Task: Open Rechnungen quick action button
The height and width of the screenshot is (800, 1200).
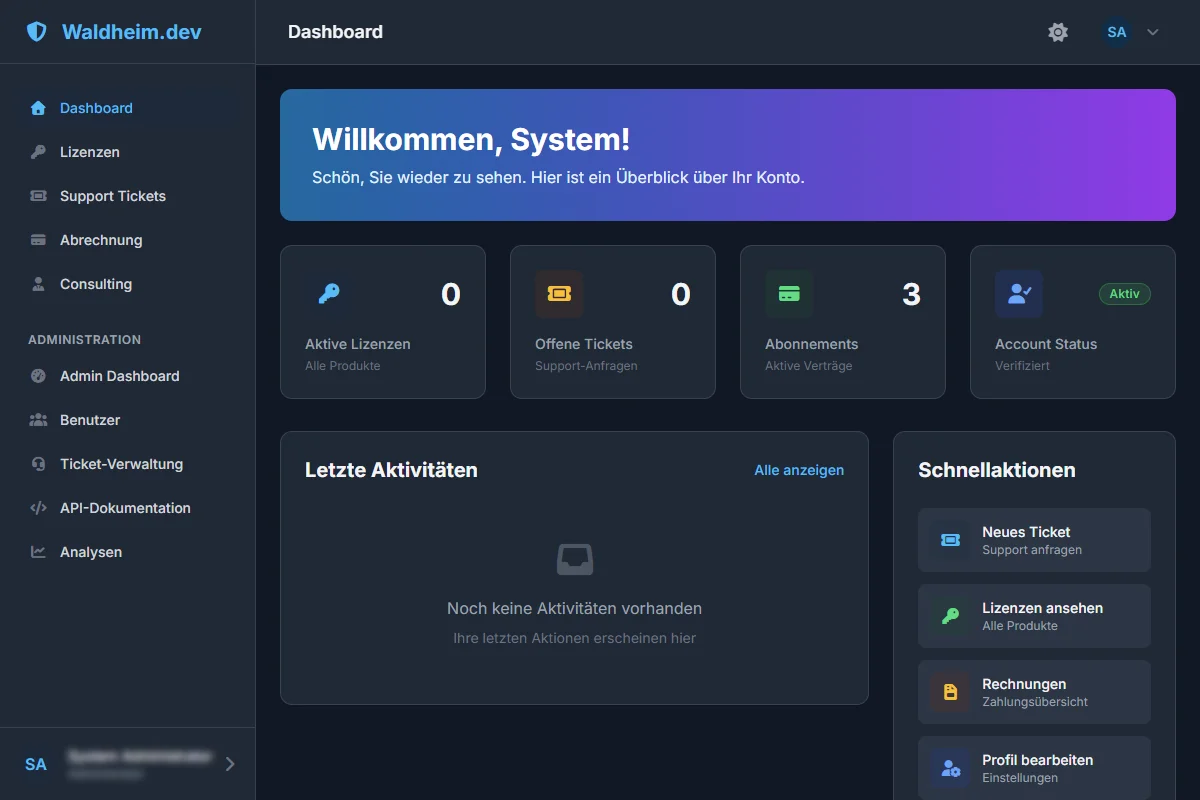Action: pyautogui.click(x=1034, y=692)
